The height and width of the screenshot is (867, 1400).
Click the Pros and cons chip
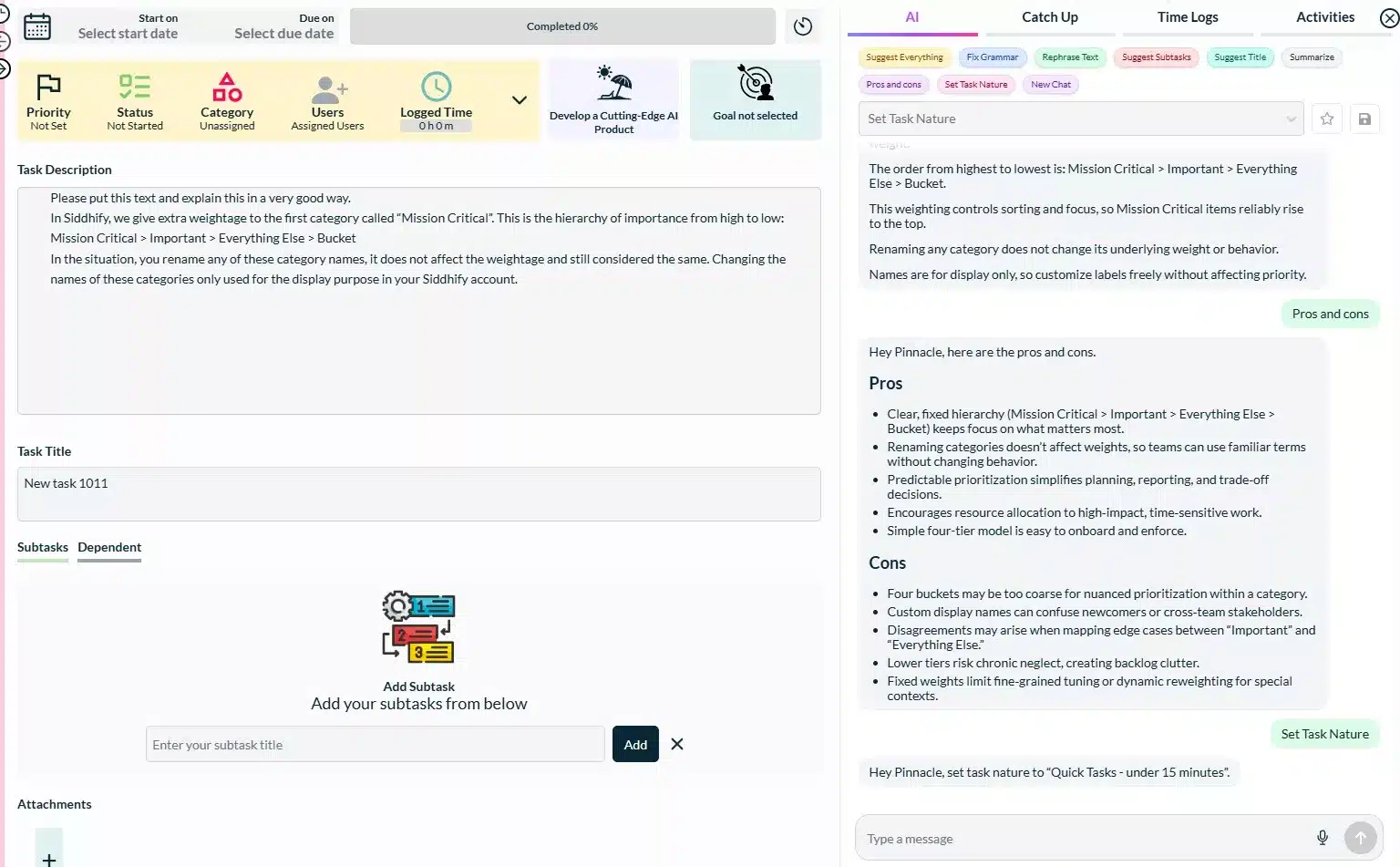click(893, 85)
